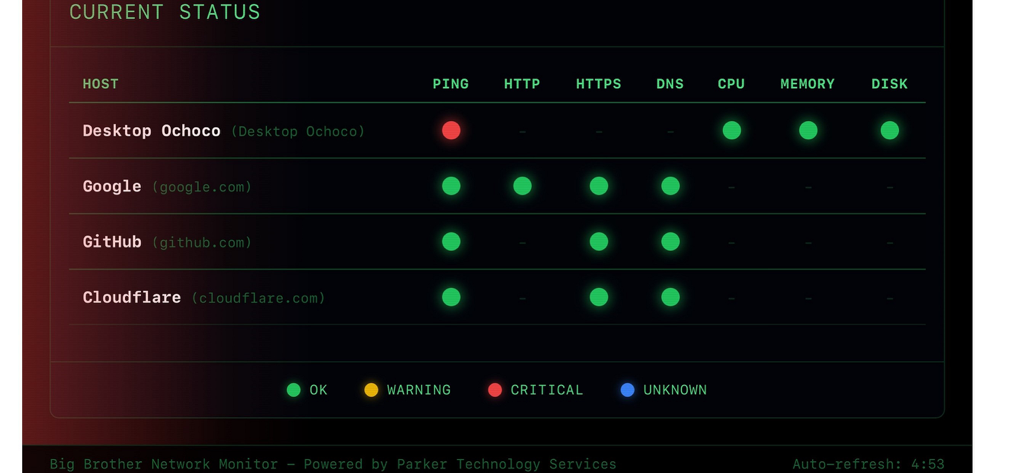
Task: Click the Google DNS status dot
Action: click(670, 186)
